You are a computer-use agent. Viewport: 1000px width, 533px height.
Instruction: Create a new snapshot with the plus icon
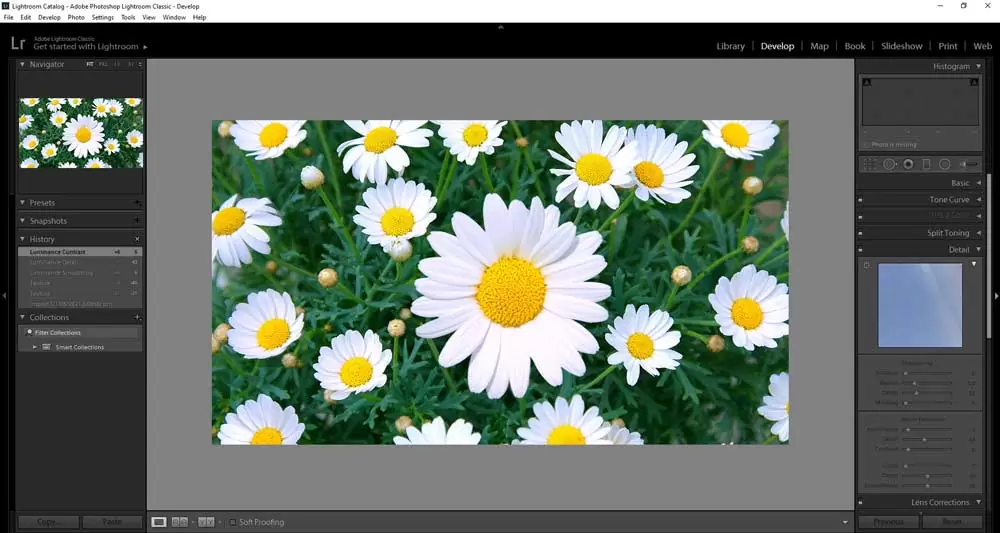pyautogui.click(x=137, y=221)
